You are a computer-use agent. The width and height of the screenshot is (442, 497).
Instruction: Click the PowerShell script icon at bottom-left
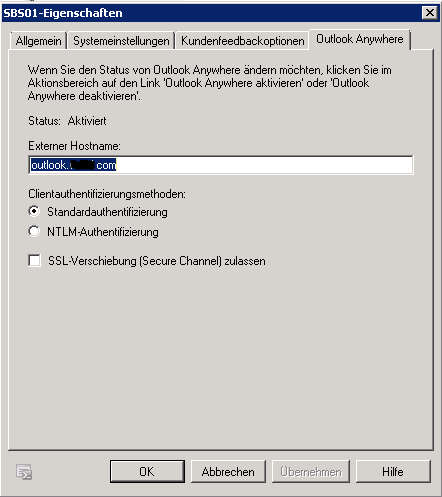point(24,472)
